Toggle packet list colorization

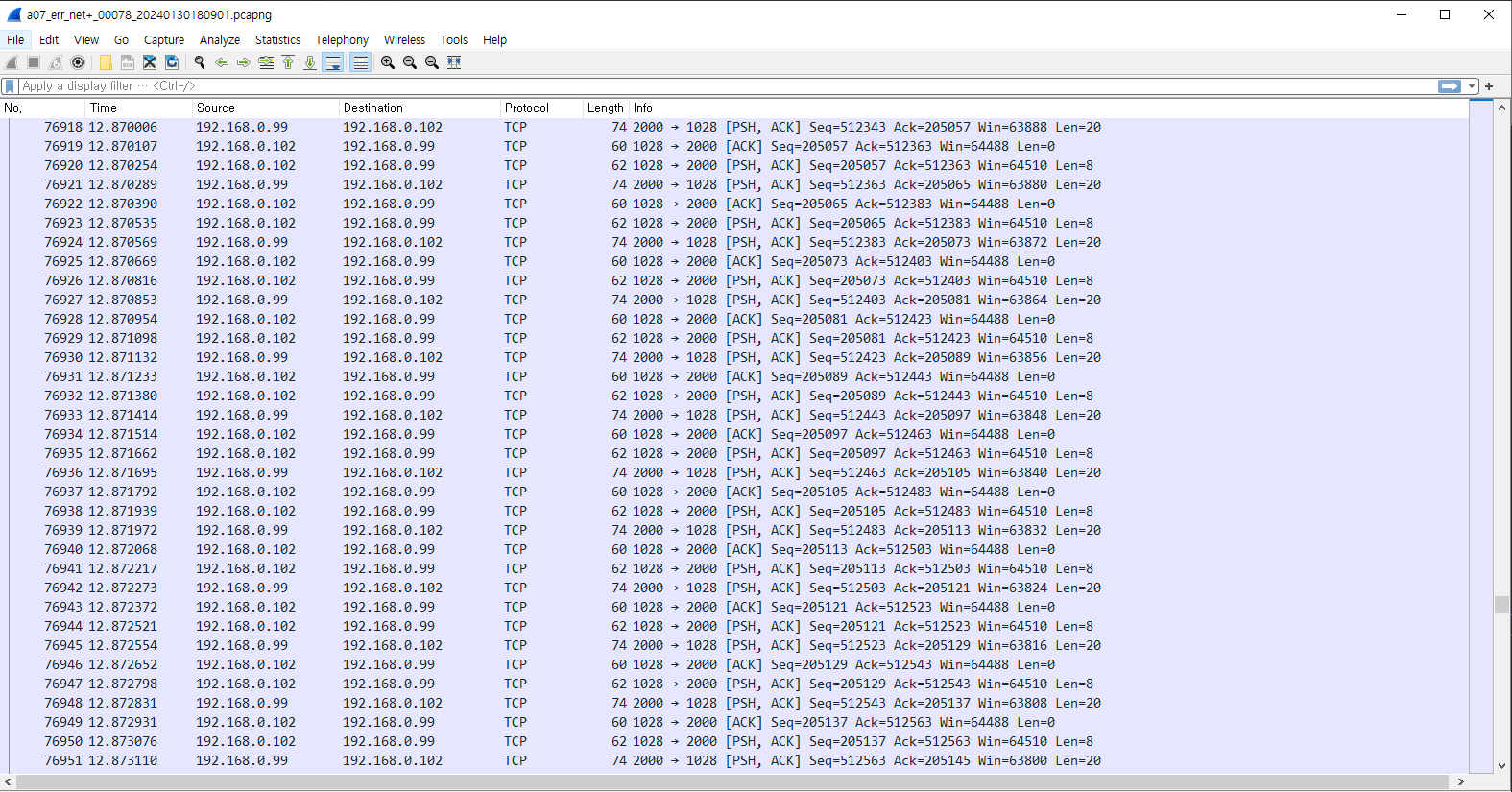pos(361,62)
